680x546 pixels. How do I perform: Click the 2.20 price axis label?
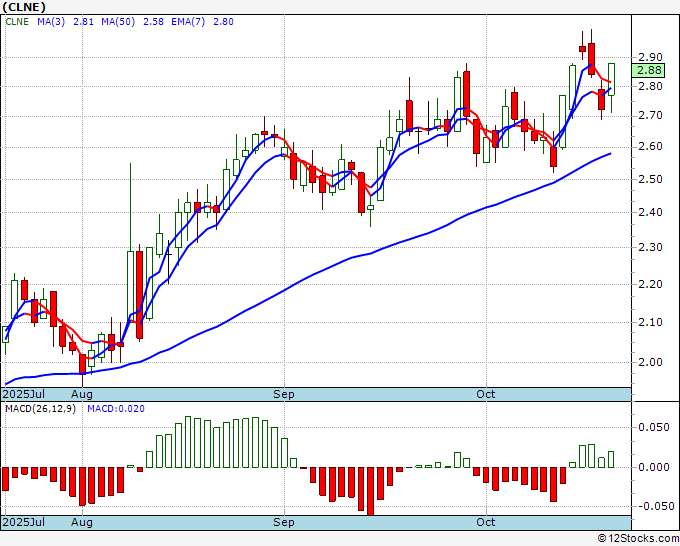tap(650, 284)
